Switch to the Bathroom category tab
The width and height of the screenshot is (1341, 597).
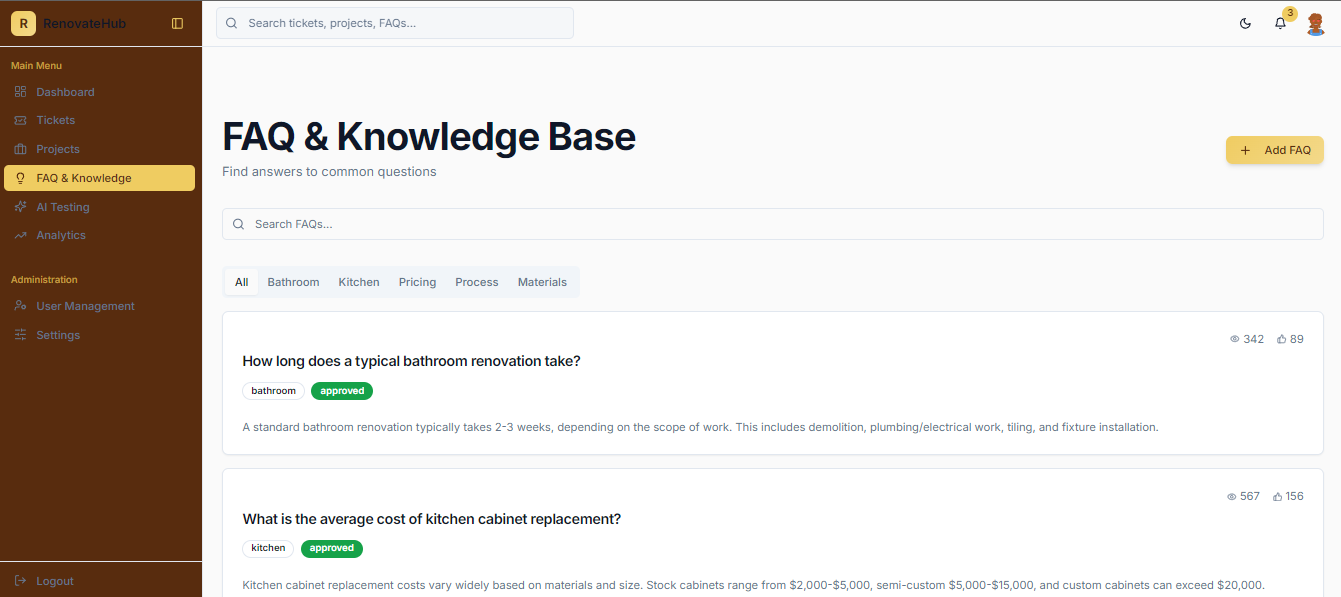pos(293,282)
